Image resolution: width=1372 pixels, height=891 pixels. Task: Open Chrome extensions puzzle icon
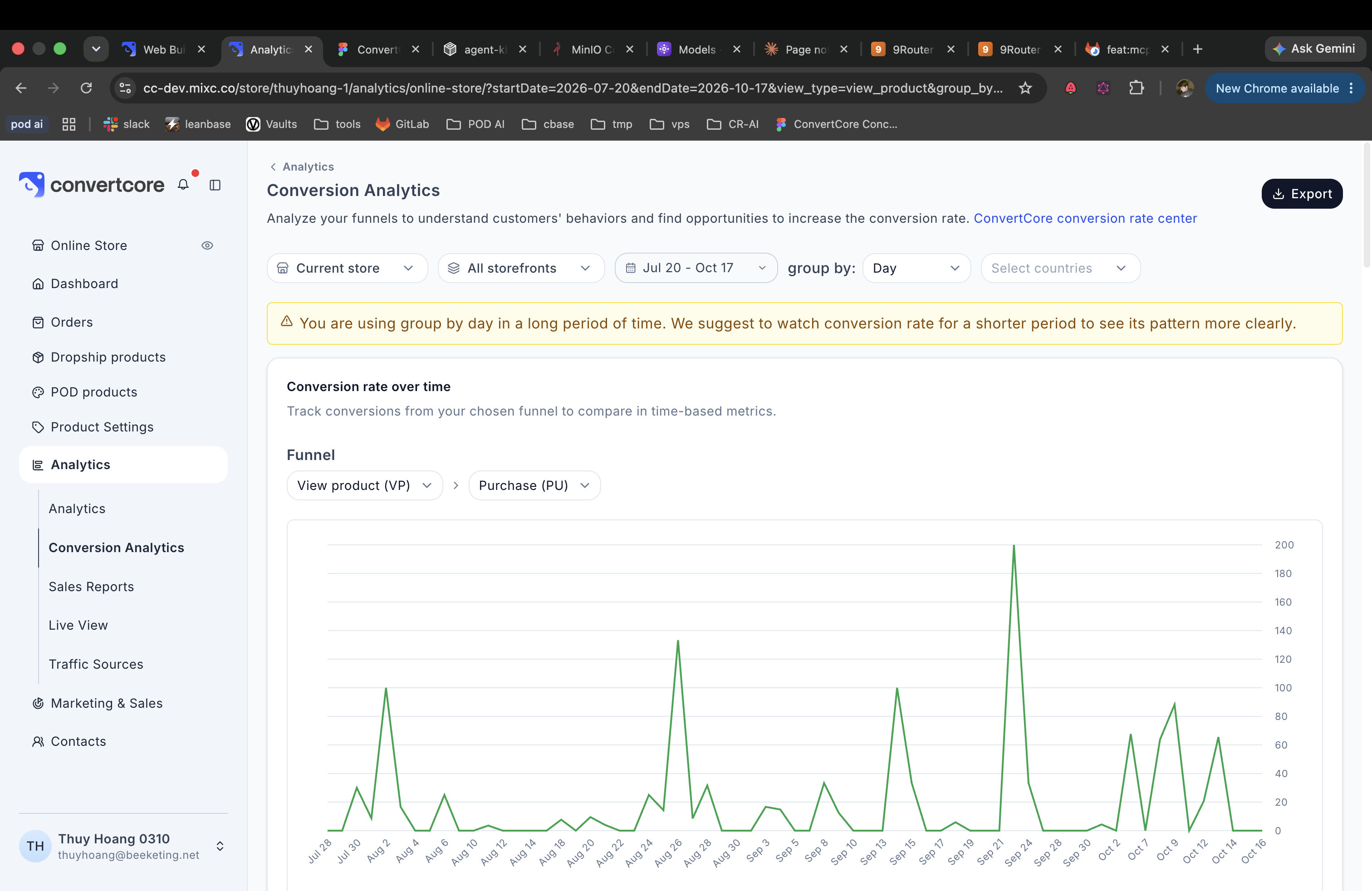(x=1136, y=88)
